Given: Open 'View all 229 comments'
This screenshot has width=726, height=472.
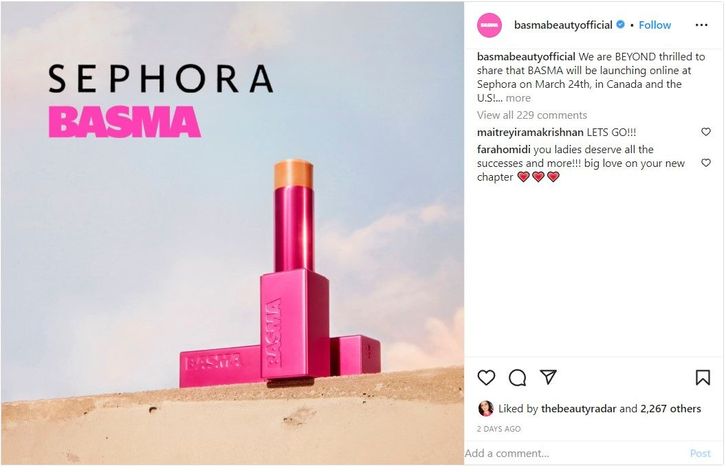Looking at the screenshot, I should point(532,115).
